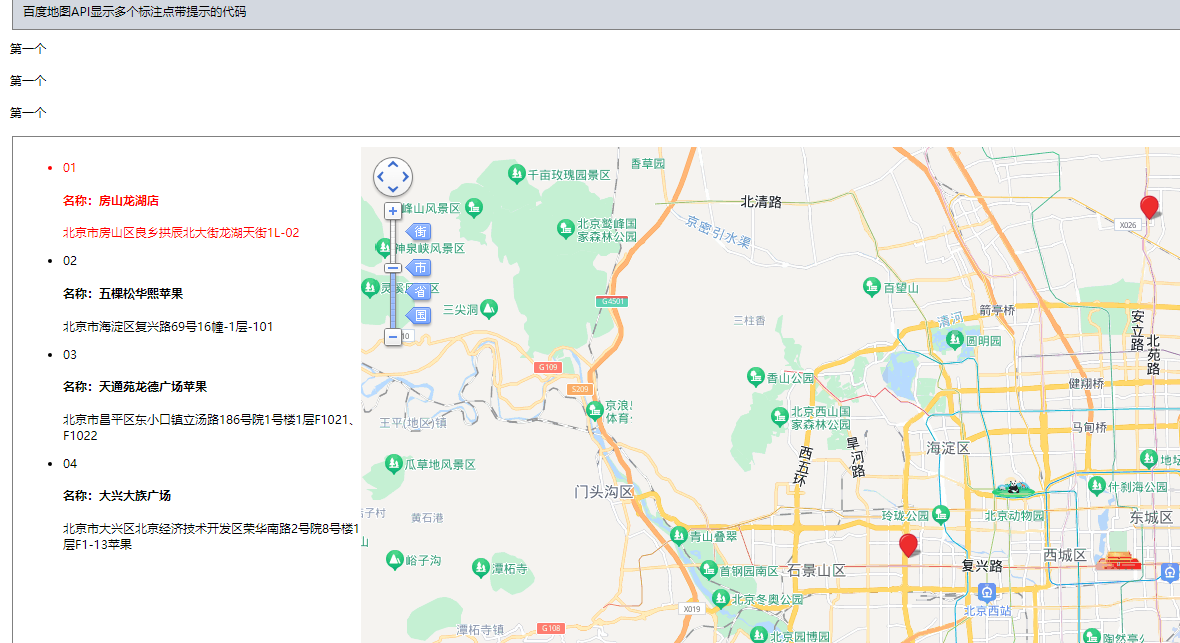Image resolution: width=1180 pixels, height=643 pixels.
Task: Click the red marker near X026 road
Action: pyautogui.click(x=1149, y=207)
